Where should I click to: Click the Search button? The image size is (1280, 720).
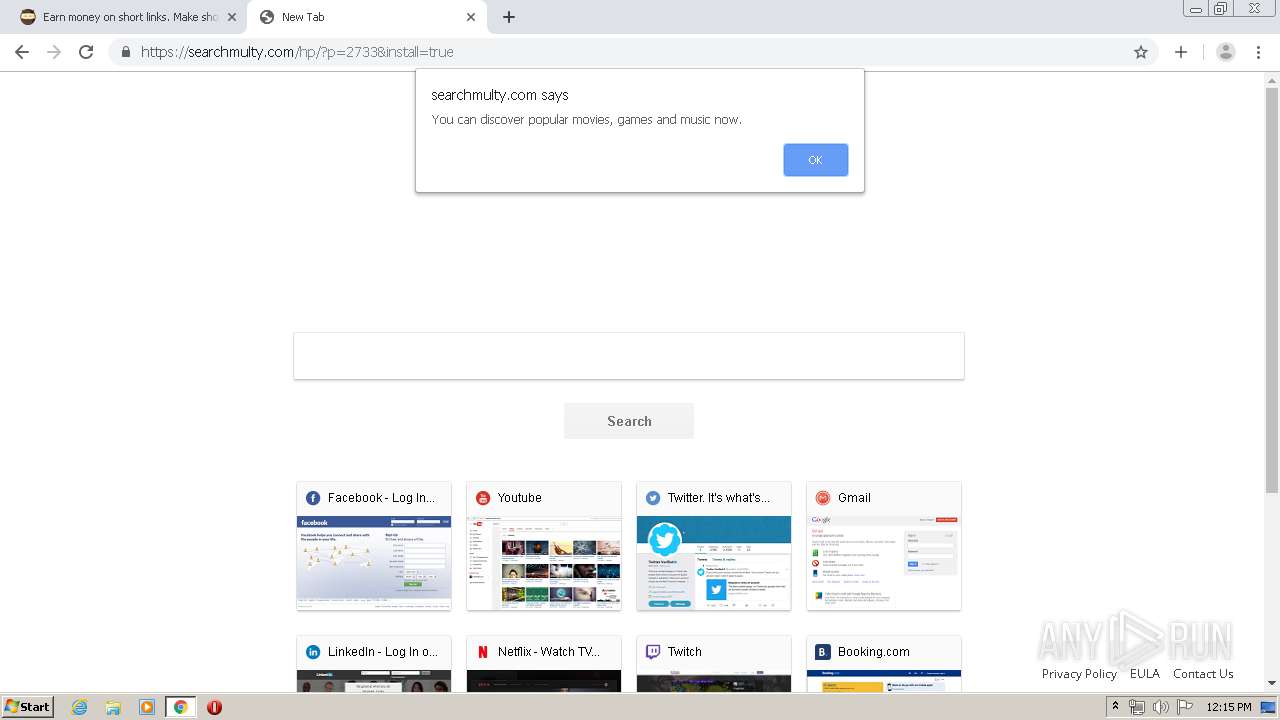[x=629, y=421]
